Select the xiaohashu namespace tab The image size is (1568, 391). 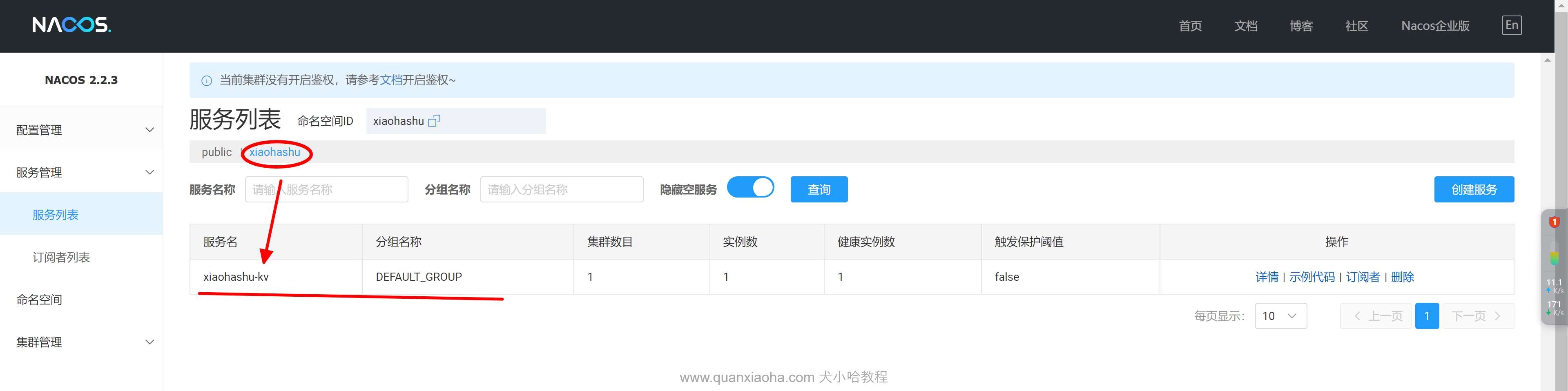274,152
